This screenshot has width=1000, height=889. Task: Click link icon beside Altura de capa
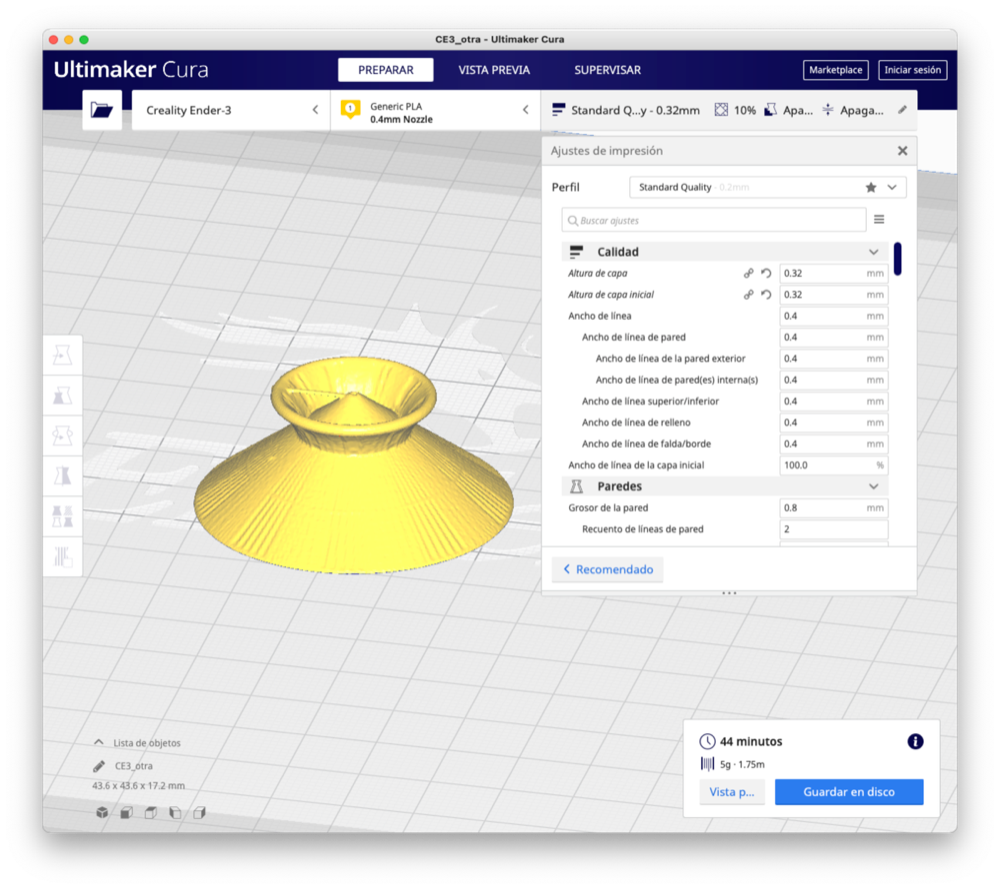[748, 273]
